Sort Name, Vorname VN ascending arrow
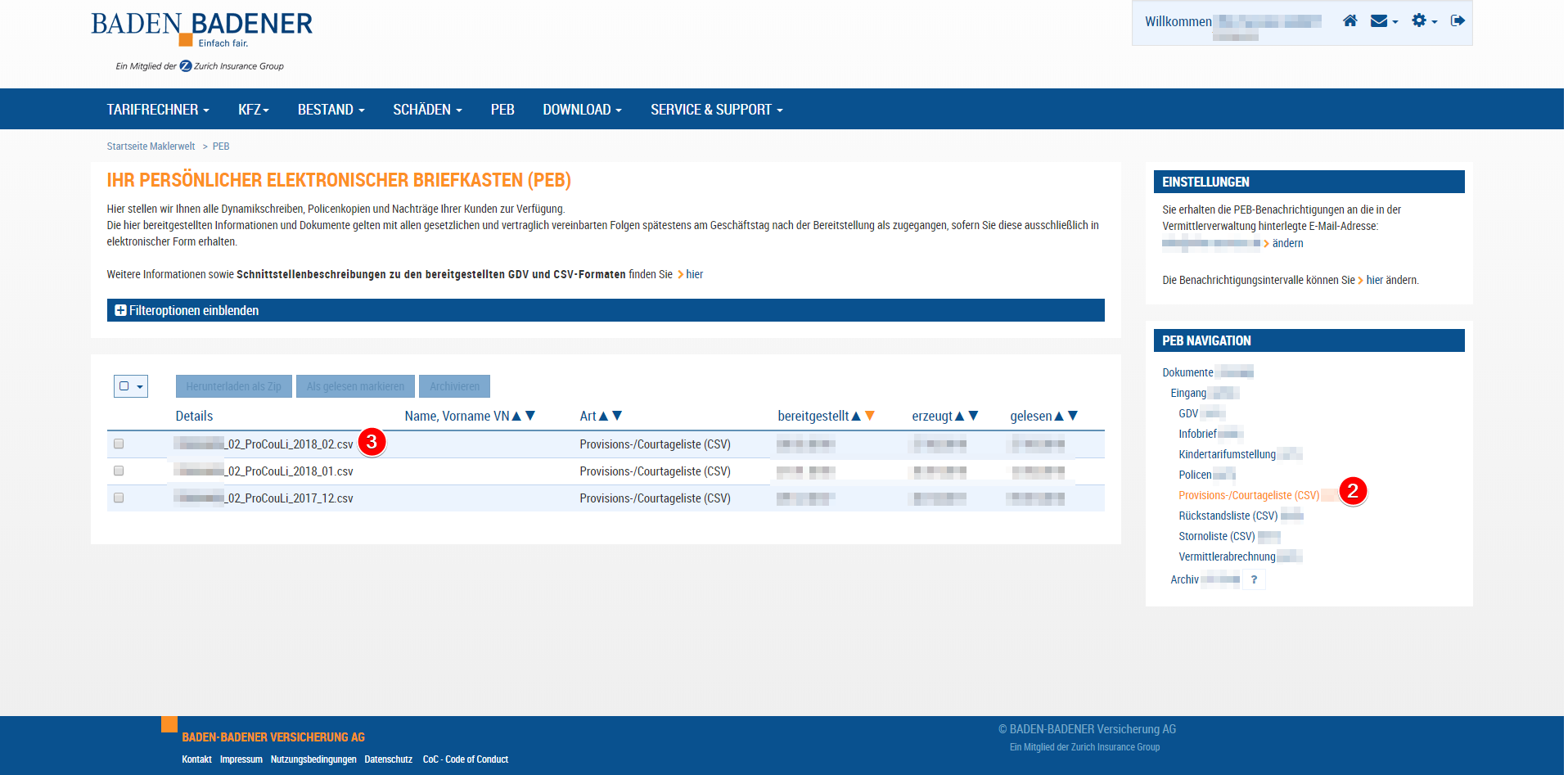1568x775 pixels. point(516,416)
